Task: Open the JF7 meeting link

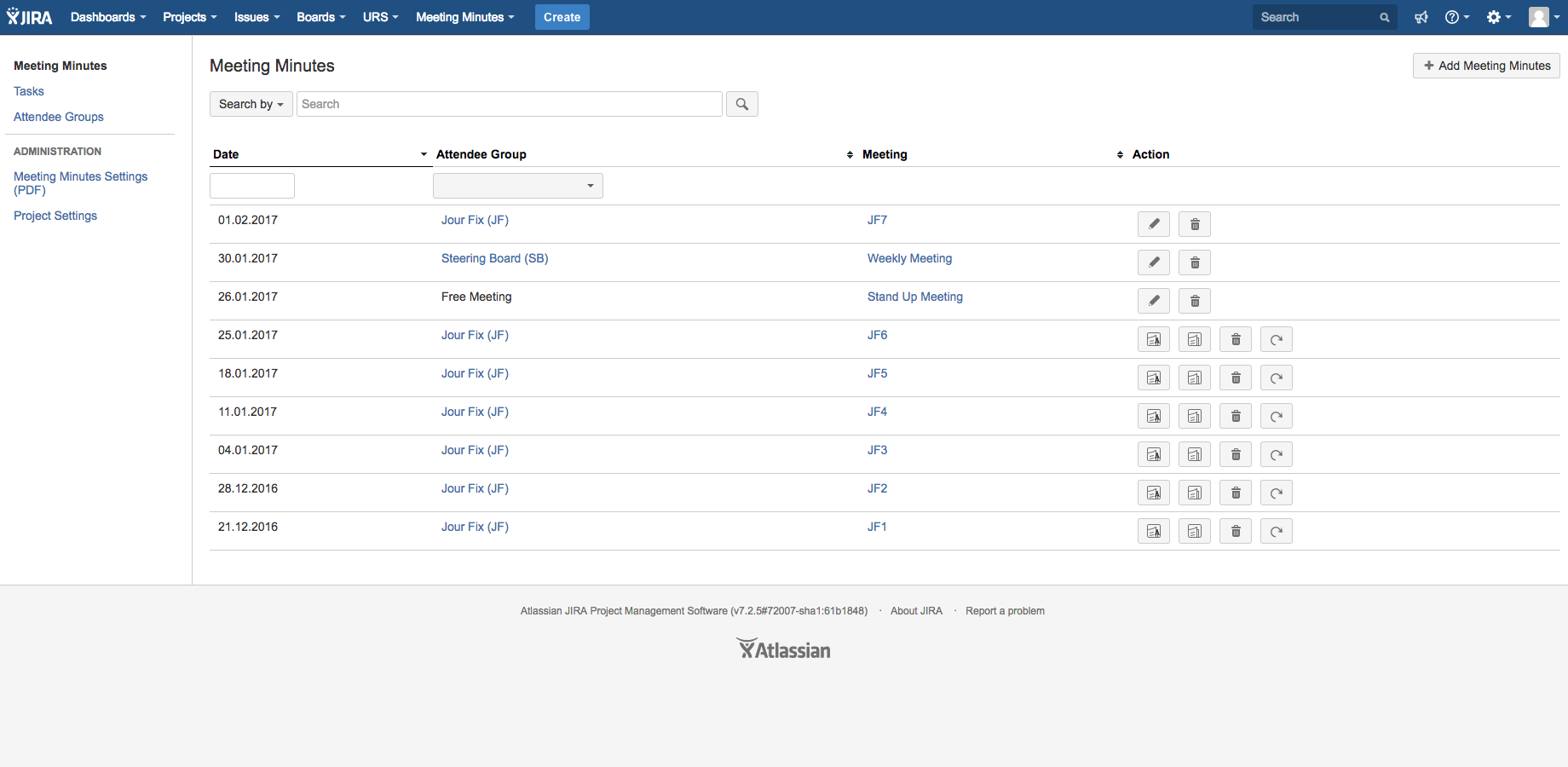Action: click(878, 220)
